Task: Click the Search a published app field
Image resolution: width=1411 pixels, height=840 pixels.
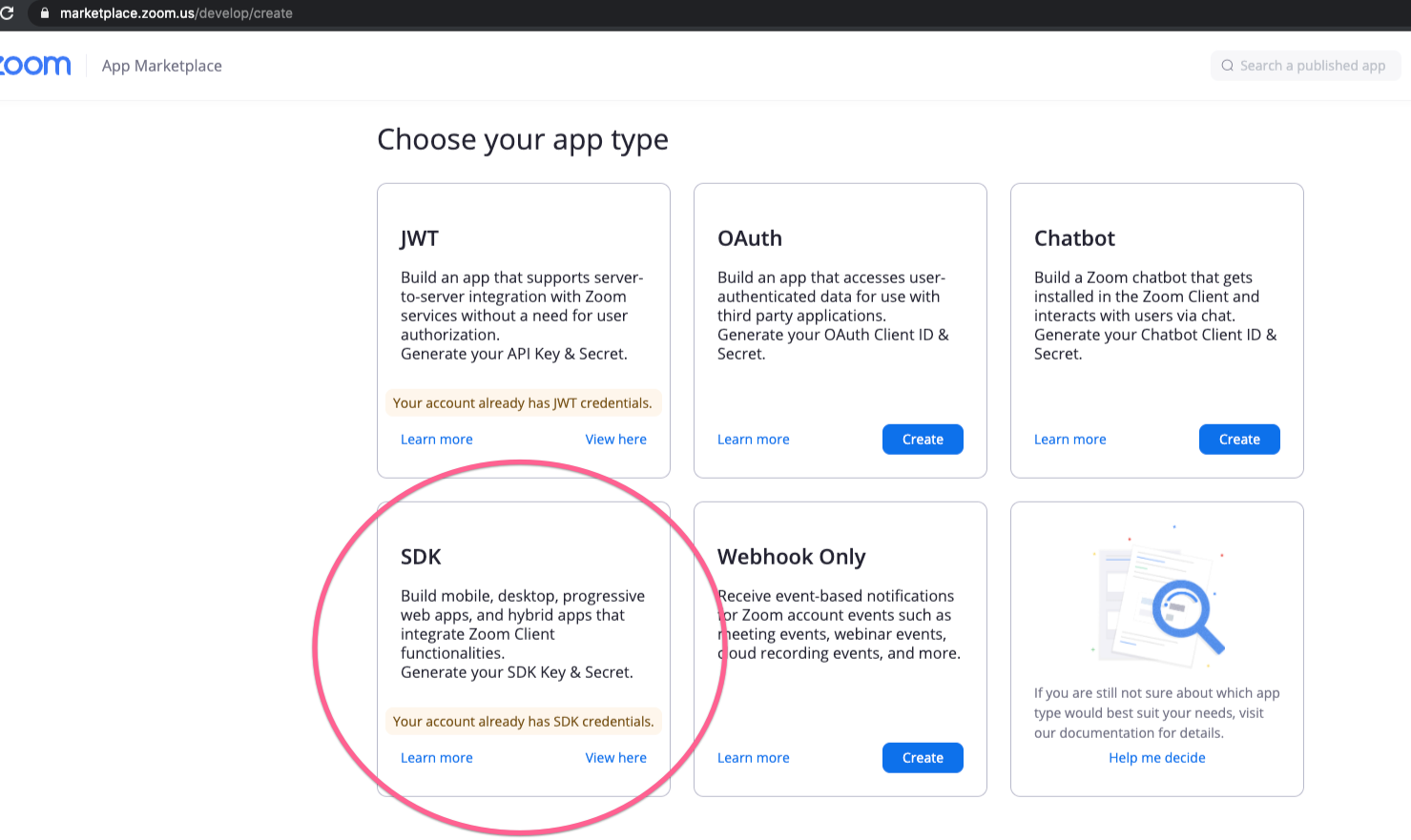Action: (1305, 66)
